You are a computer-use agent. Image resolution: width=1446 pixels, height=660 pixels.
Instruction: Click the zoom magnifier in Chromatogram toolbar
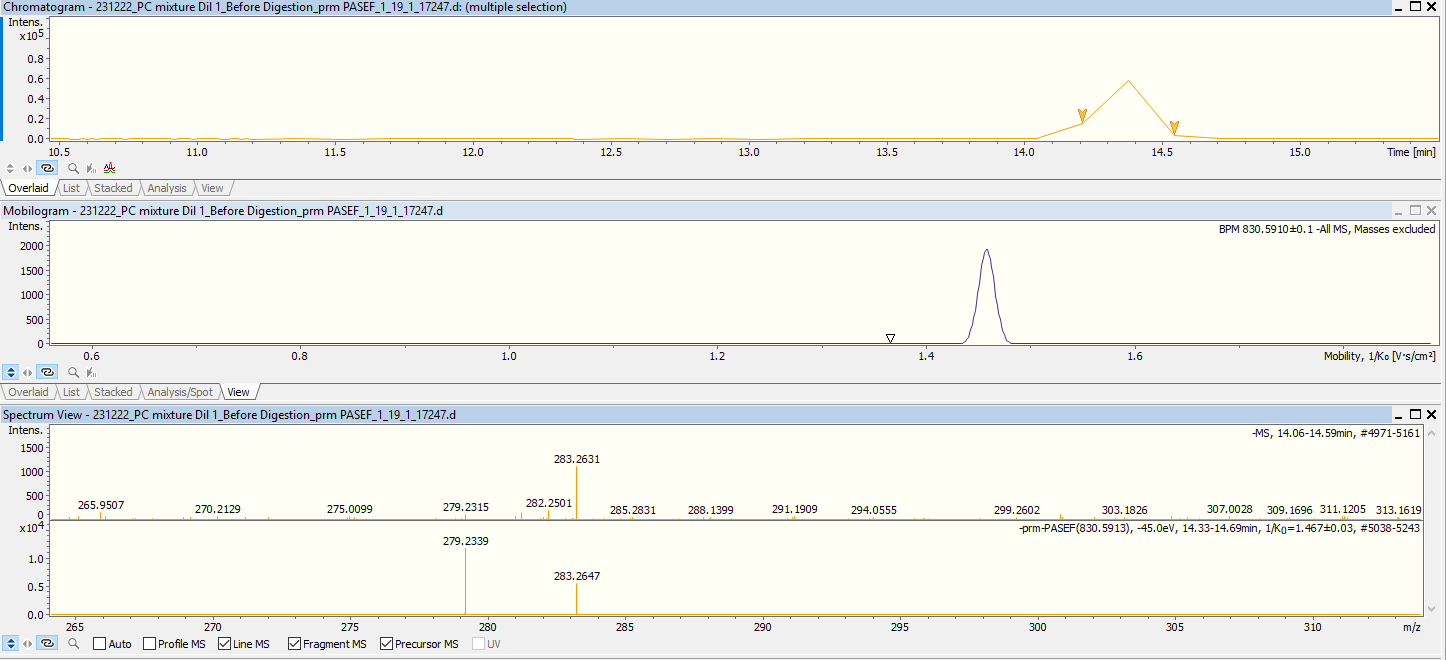coord(73,168)
